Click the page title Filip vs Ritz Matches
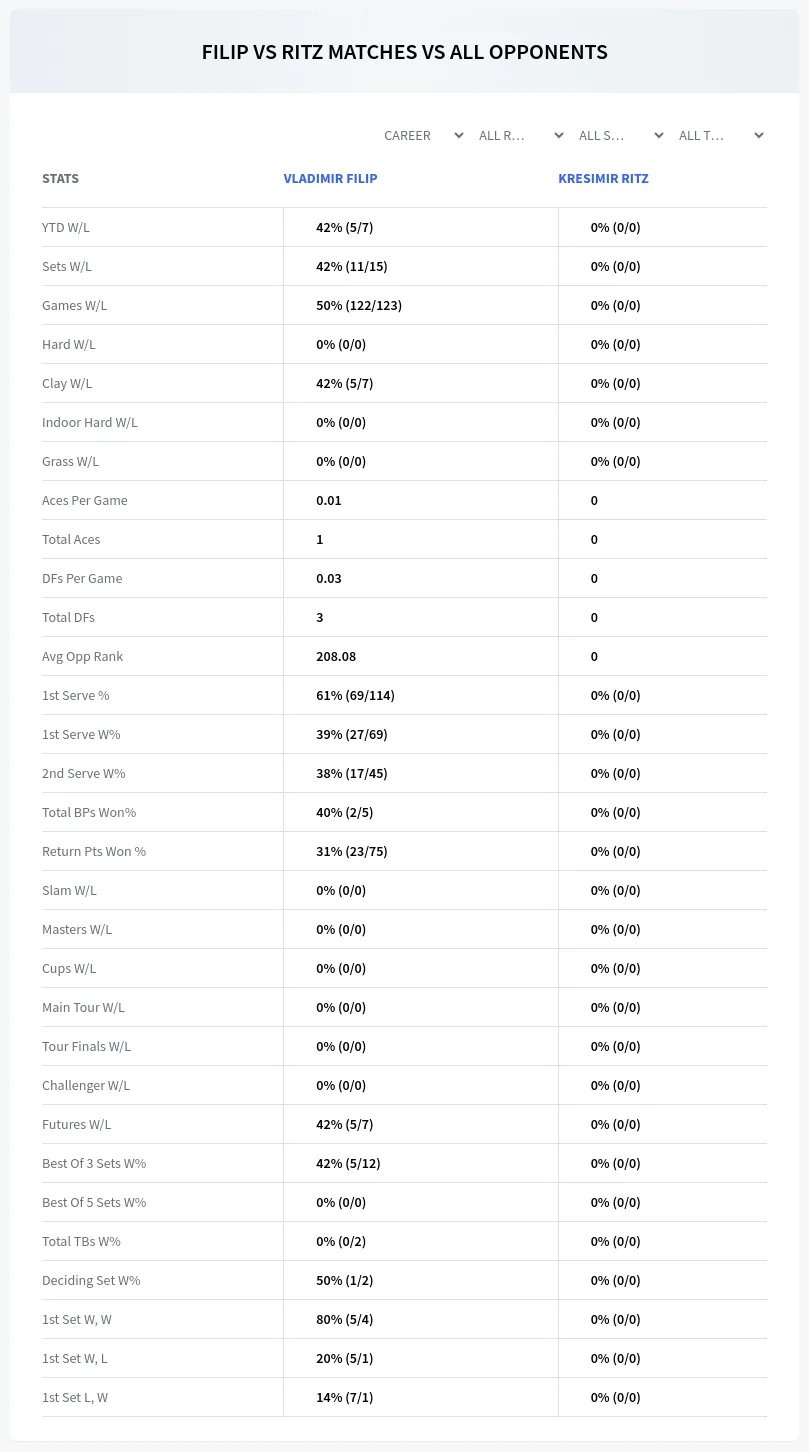Image resolution: width=809 pixels, height=1452 pixels. click(405, 52)
